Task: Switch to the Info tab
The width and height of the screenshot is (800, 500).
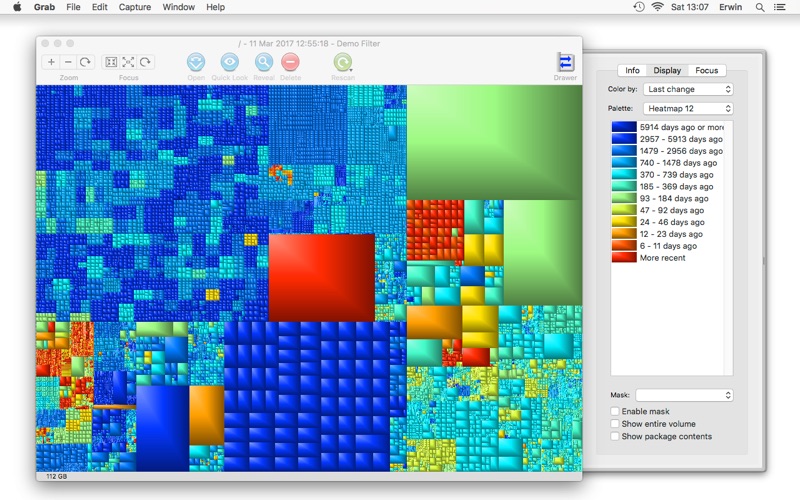Action: (x=632, y=70)
